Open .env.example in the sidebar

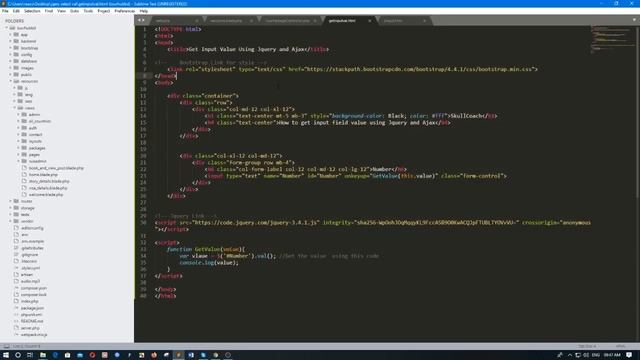tap(32, 241)
